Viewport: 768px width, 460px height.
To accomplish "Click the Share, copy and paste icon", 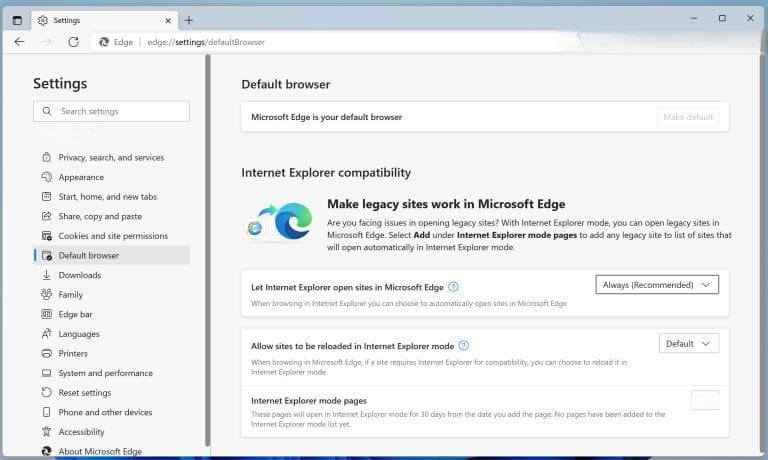I will coord(47,216).
